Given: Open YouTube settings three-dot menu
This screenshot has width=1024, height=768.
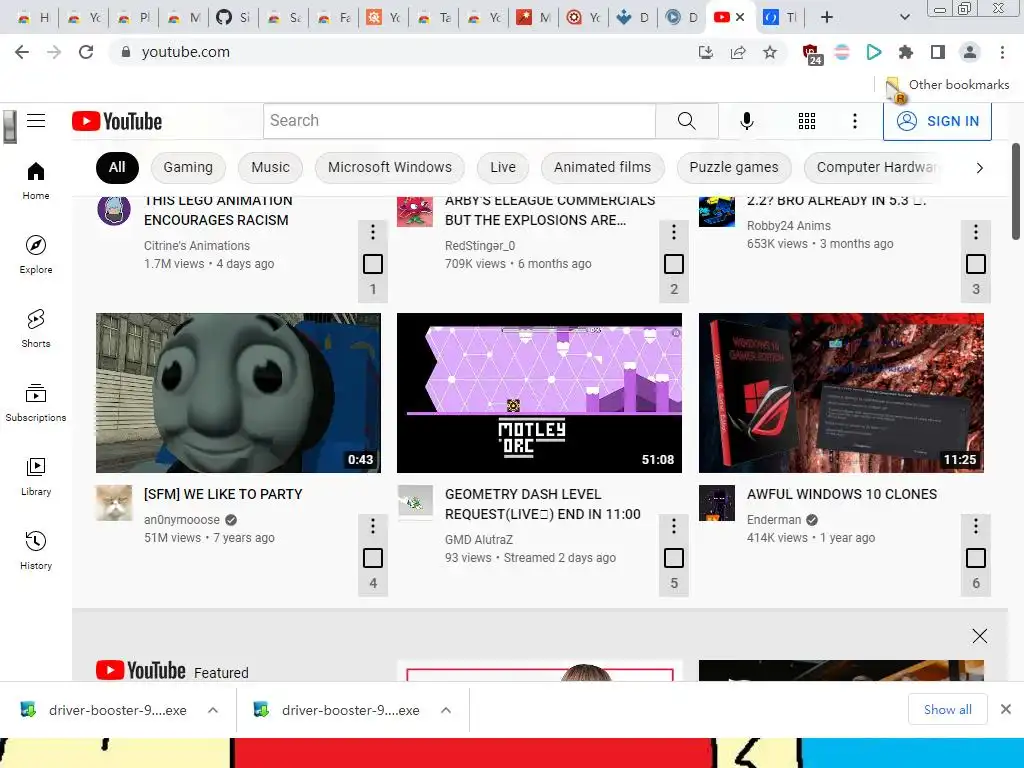Looking at the screenshot, I should (x=855, y=121).
